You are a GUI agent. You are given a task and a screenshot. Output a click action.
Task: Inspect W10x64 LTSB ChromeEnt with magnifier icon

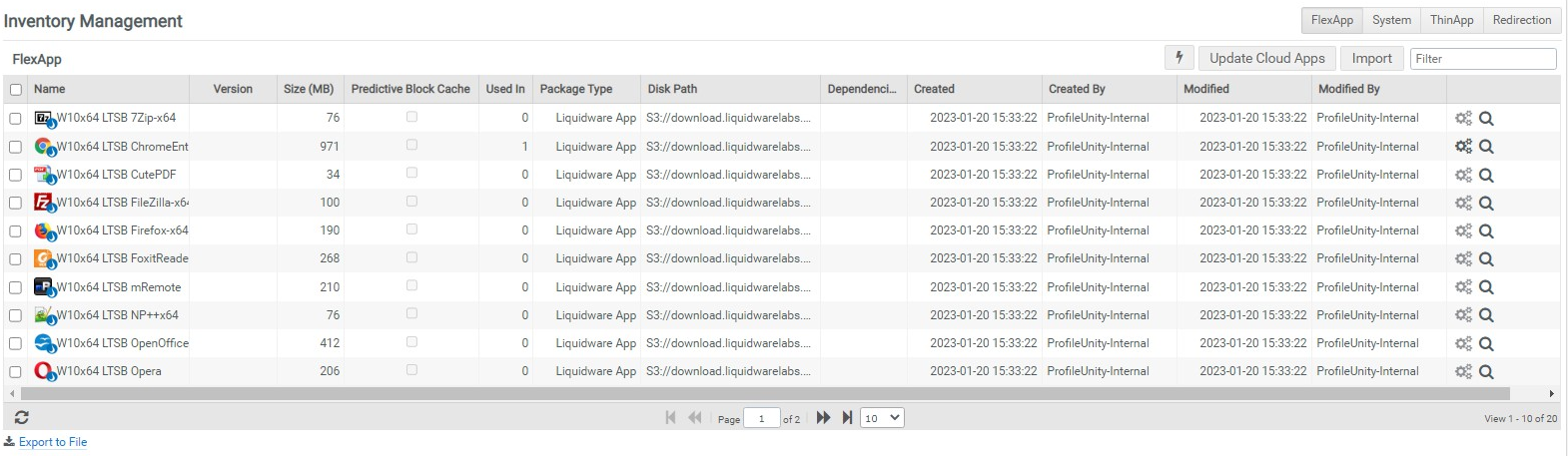pyautogui.click(x=1486, y=147)
